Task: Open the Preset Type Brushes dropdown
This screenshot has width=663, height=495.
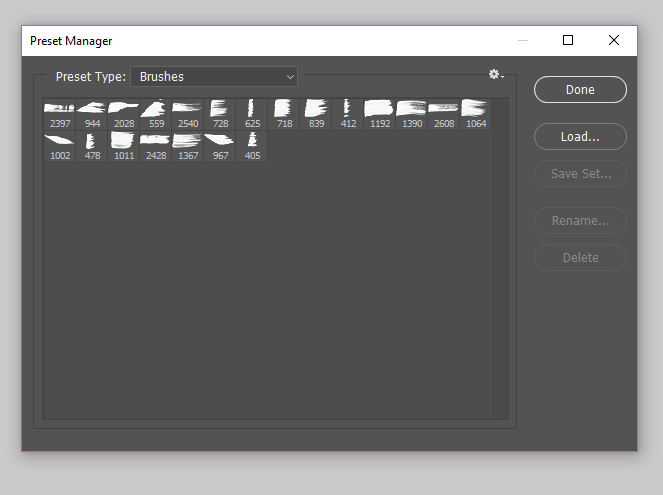Action: pyautogui.click(x=214, y=77)
